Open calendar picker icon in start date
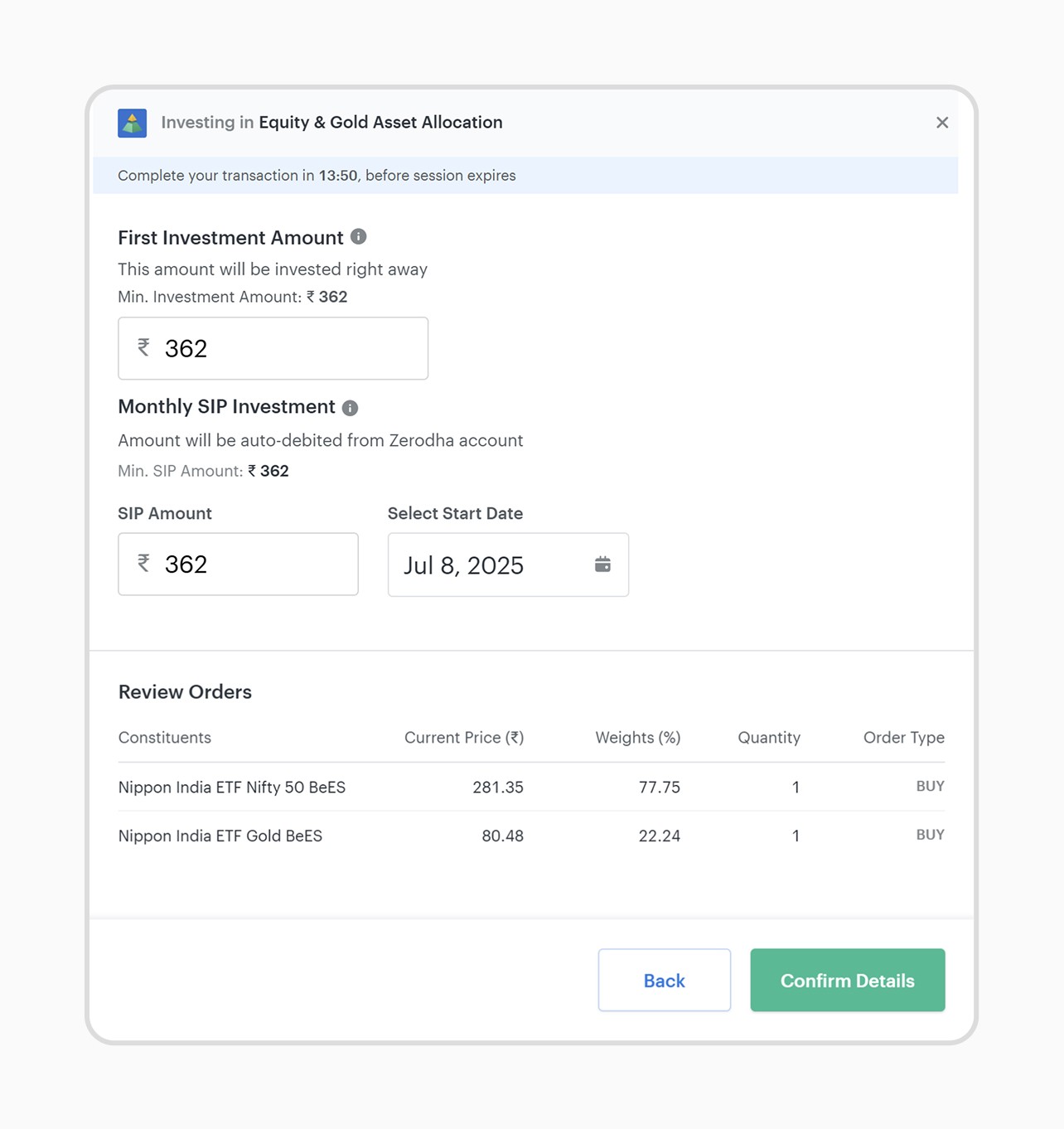1064x1129 pixels. pyautogui.click(x=602, y=564)
